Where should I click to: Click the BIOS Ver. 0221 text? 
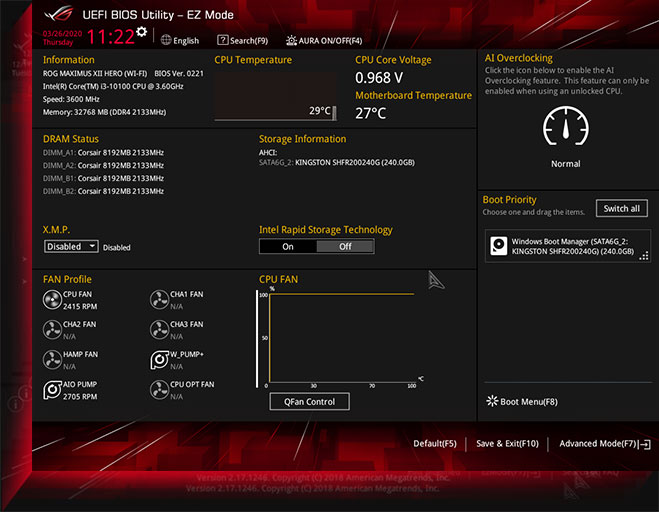pos(179,74)
